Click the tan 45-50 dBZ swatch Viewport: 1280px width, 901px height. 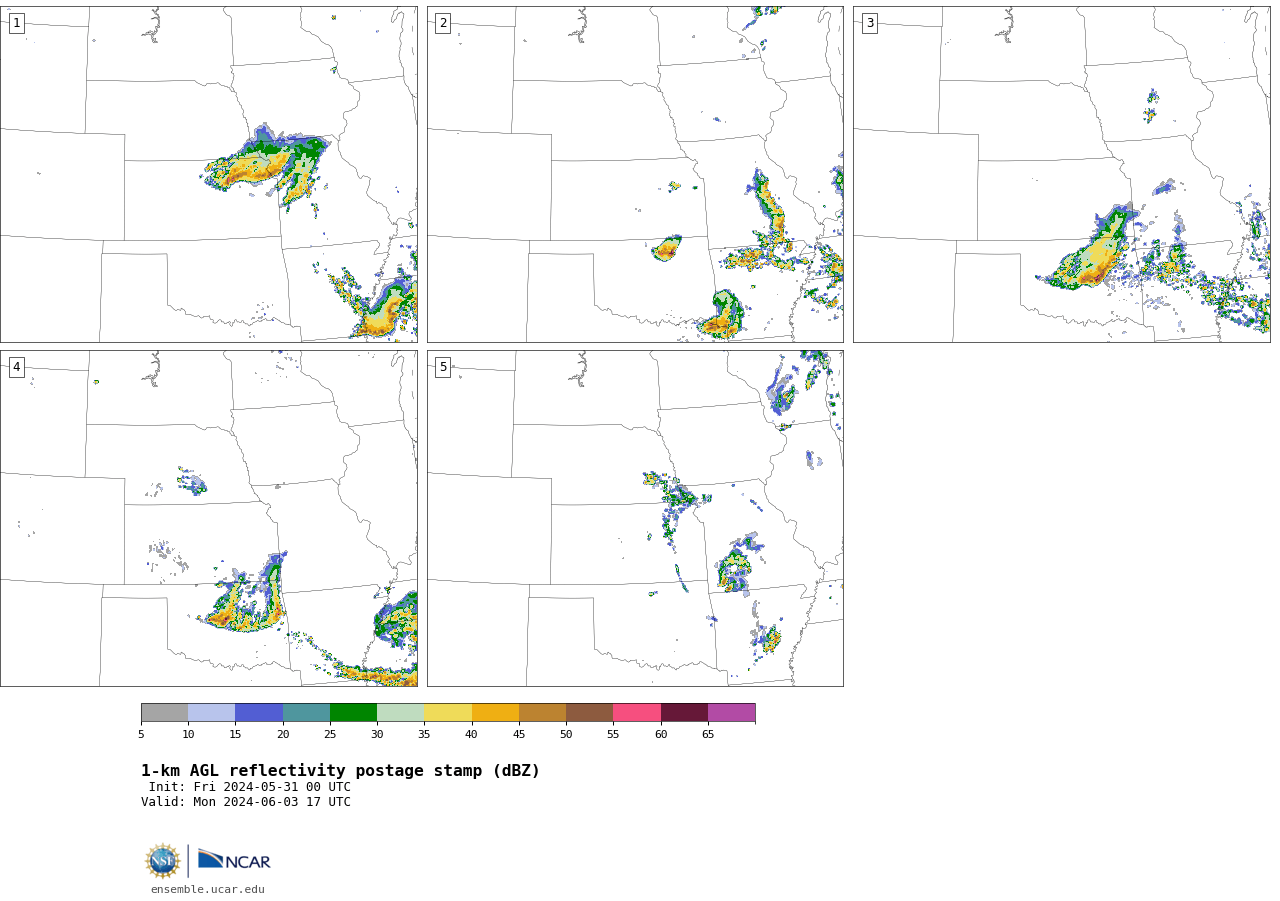[542, 713]
